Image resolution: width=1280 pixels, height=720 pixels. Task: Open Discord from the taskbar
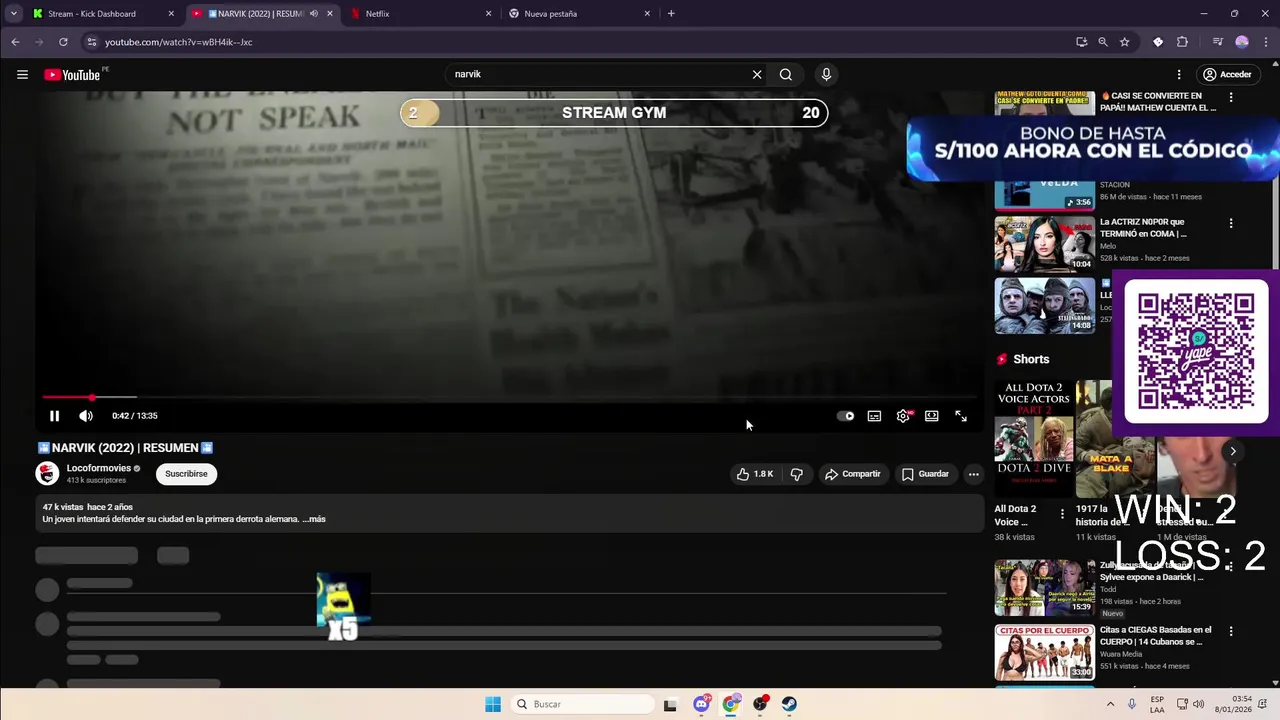tap(702, 704)
